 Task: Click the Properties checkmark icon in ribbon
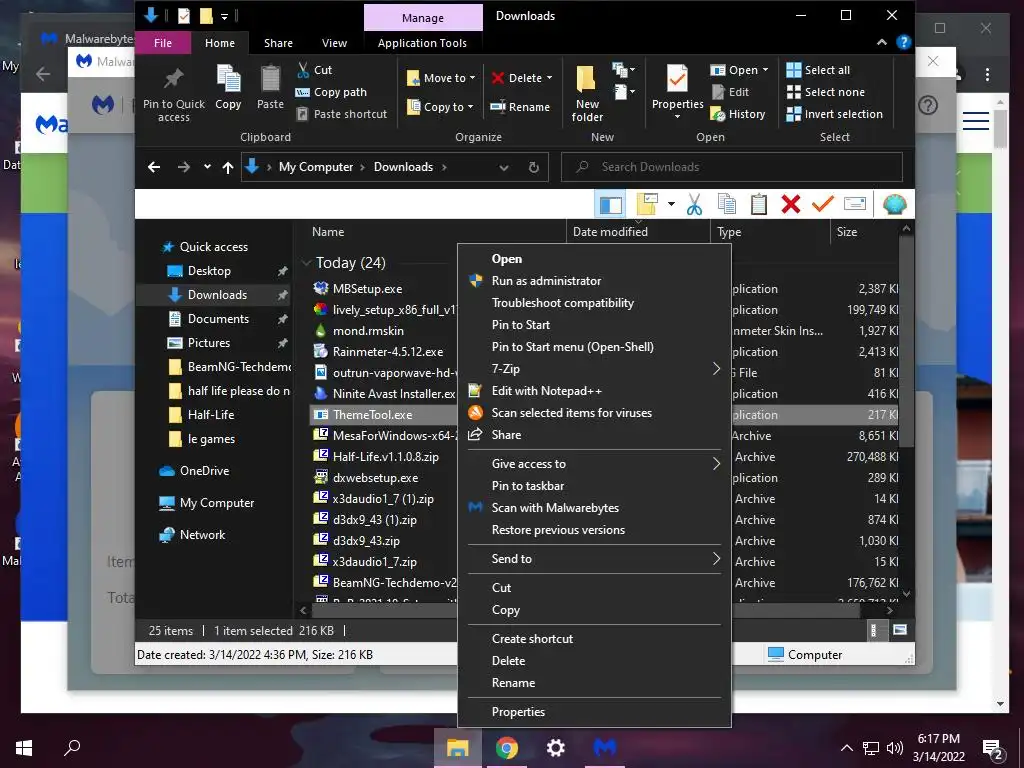click(x=677, y=79)
